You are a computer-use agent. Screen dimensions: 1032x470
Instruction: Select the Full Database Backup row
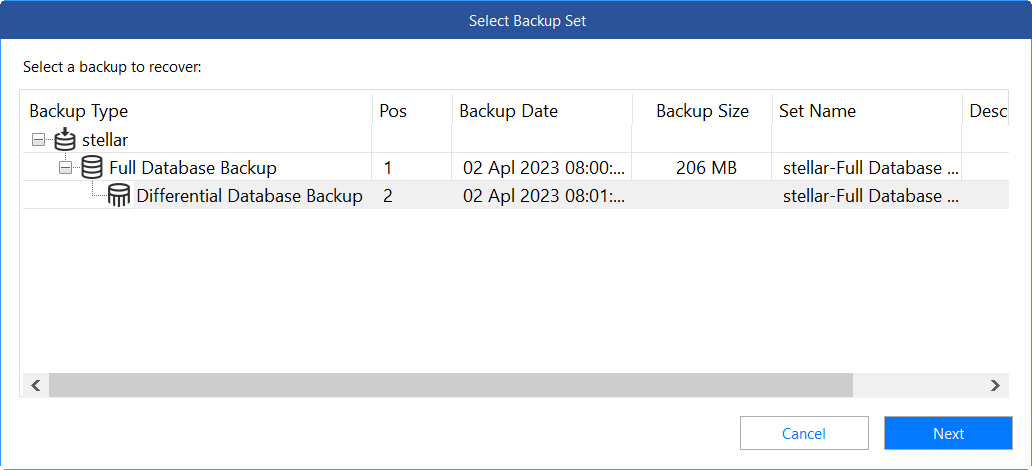coord(515,167)
